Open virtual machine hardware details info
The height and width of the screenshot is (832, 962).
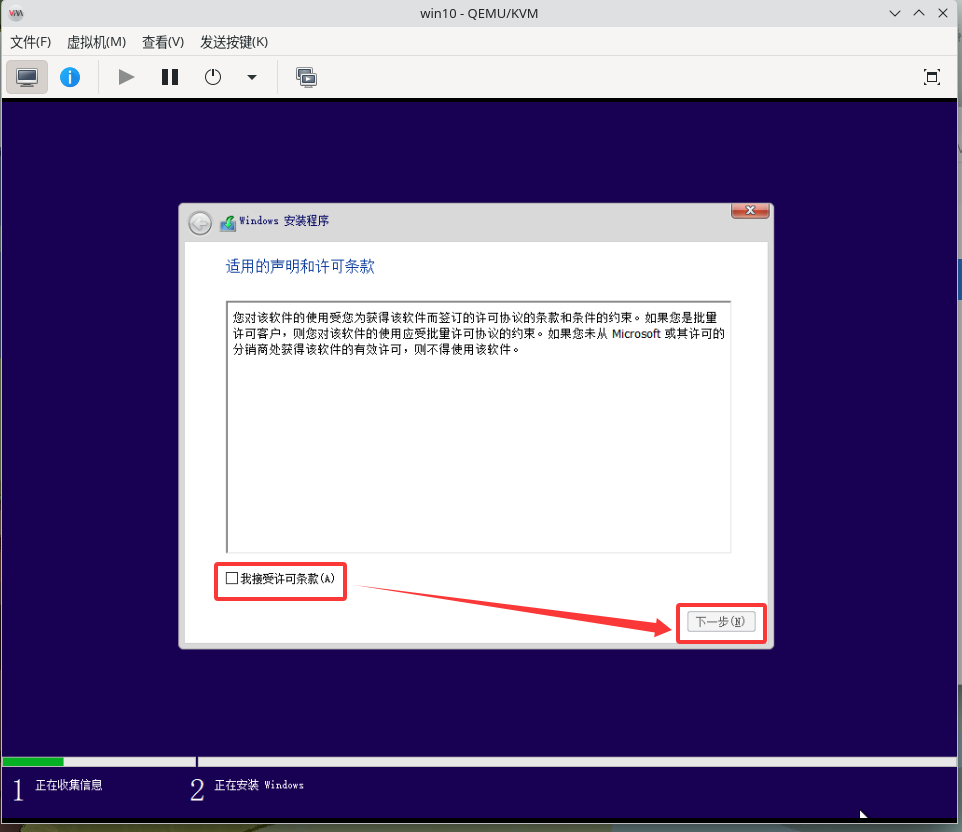[70, 77]
